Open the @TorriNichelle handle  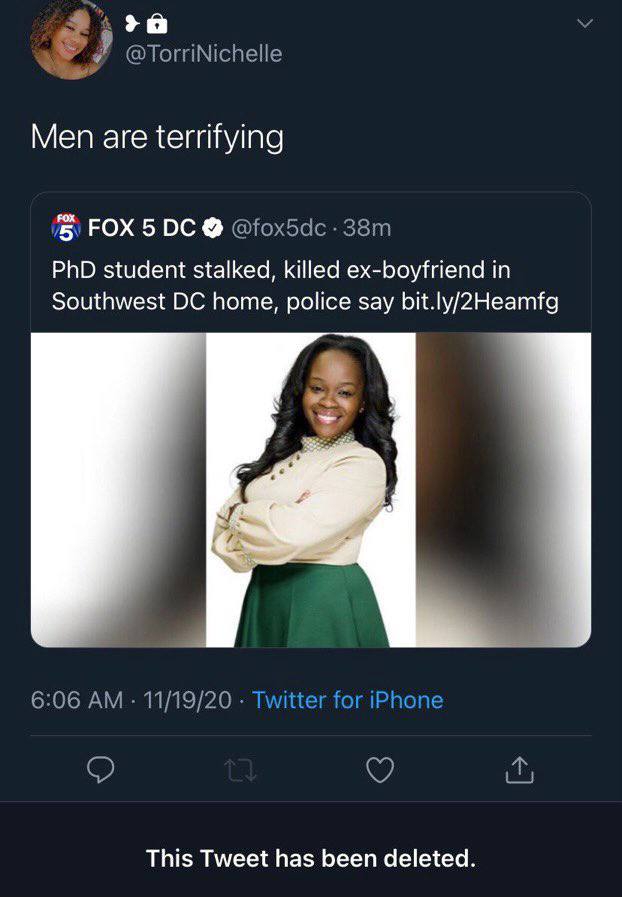pyautogui.click(x=203, y=54)
